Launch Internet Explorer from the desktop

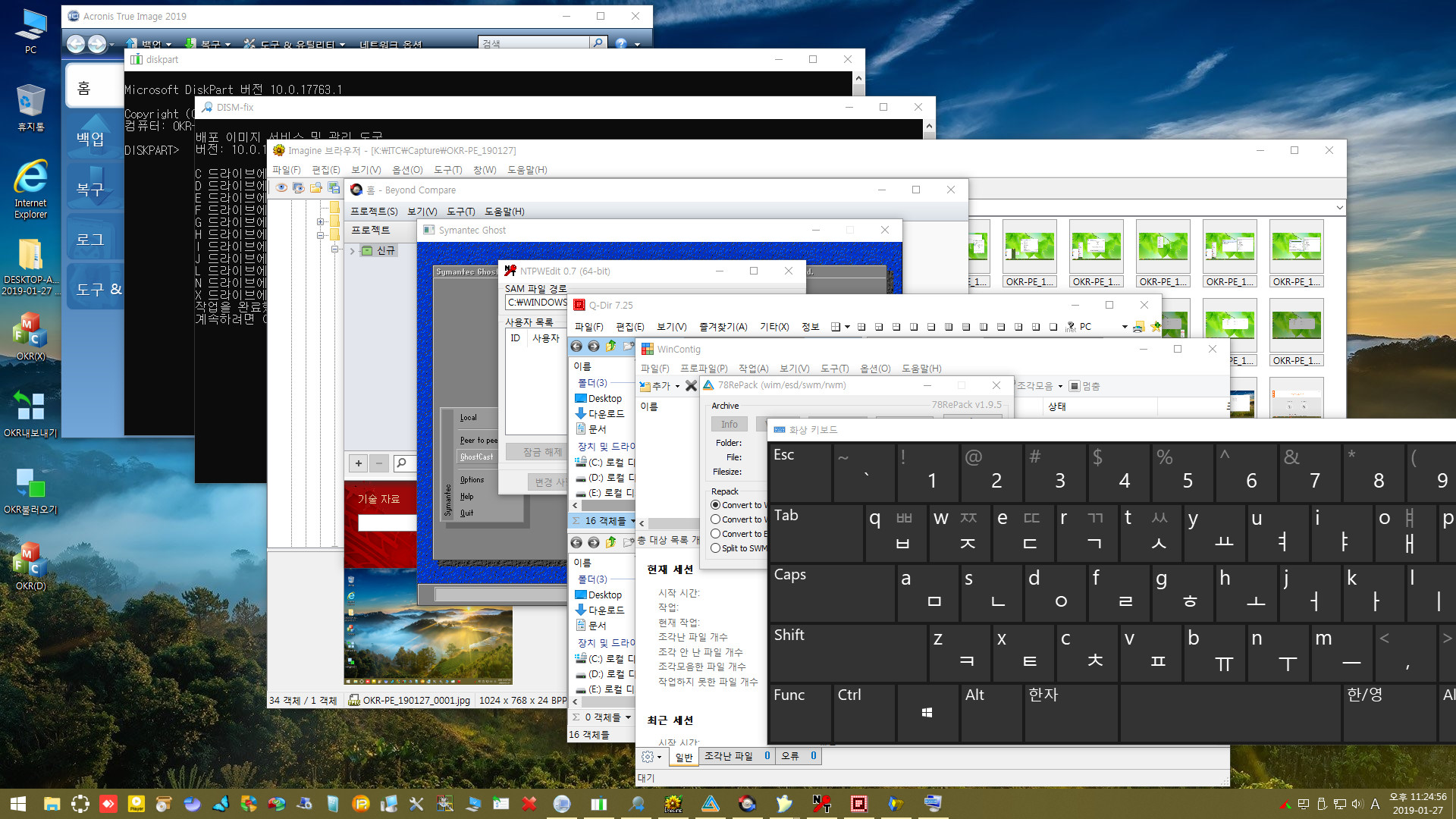pos(30,188)
